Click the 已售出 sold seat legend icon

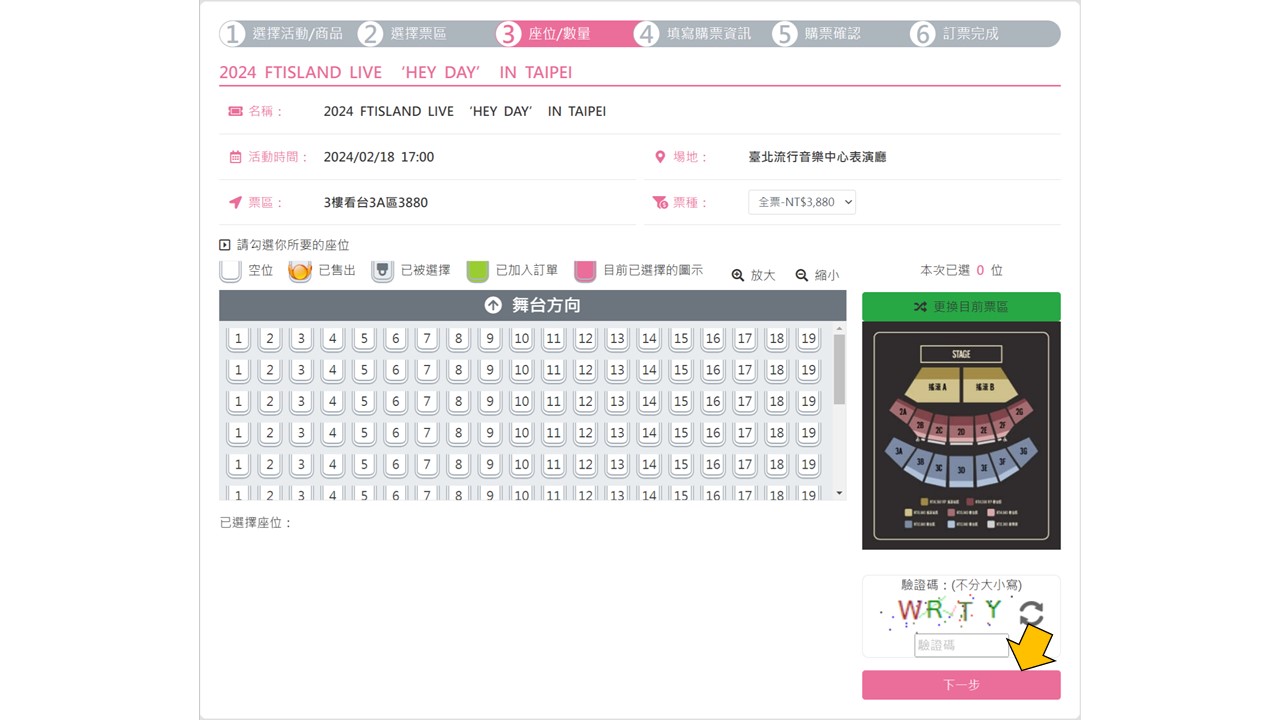pyautogui.click(x=300, y=270)
